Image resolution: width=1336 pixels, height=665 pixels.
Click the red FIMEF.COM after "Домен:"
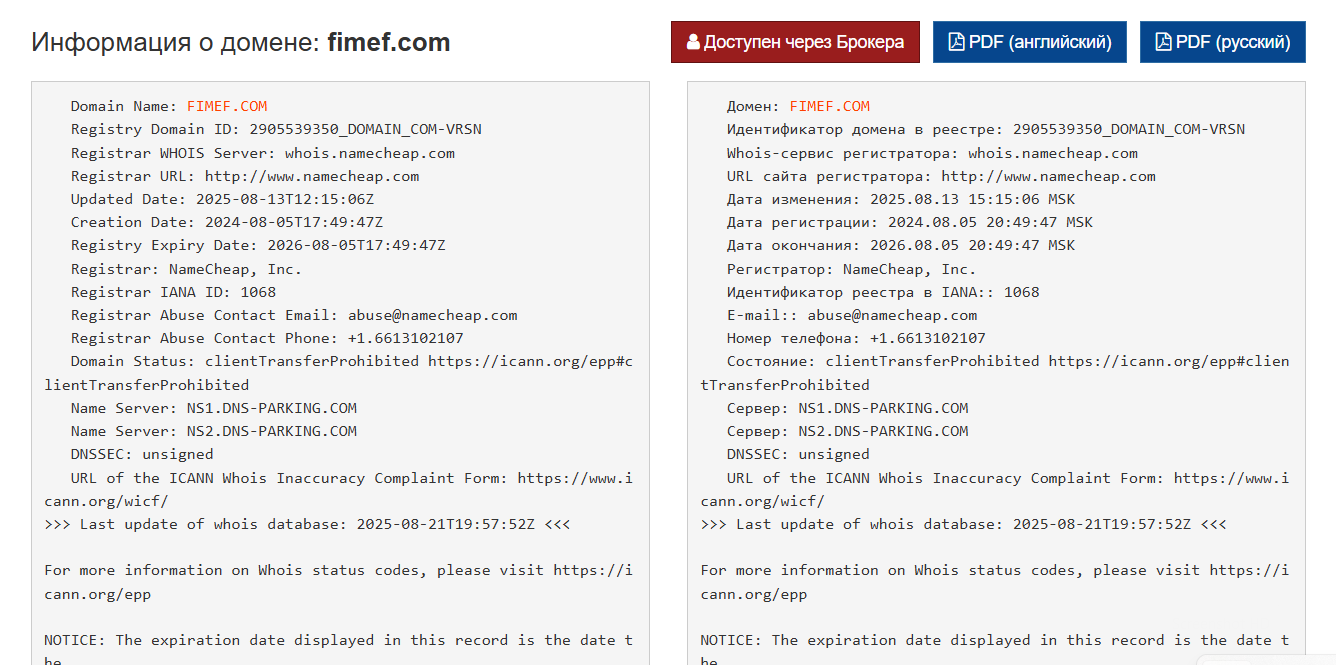830,106
